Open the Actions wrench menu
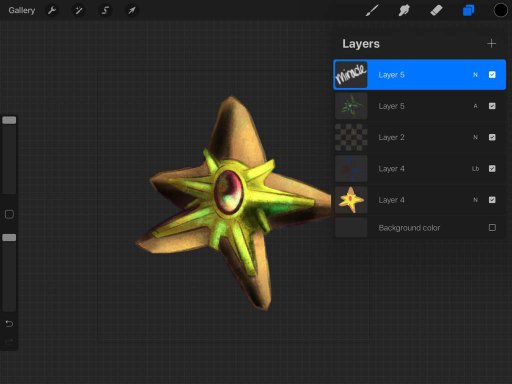 tap(52, 11)
